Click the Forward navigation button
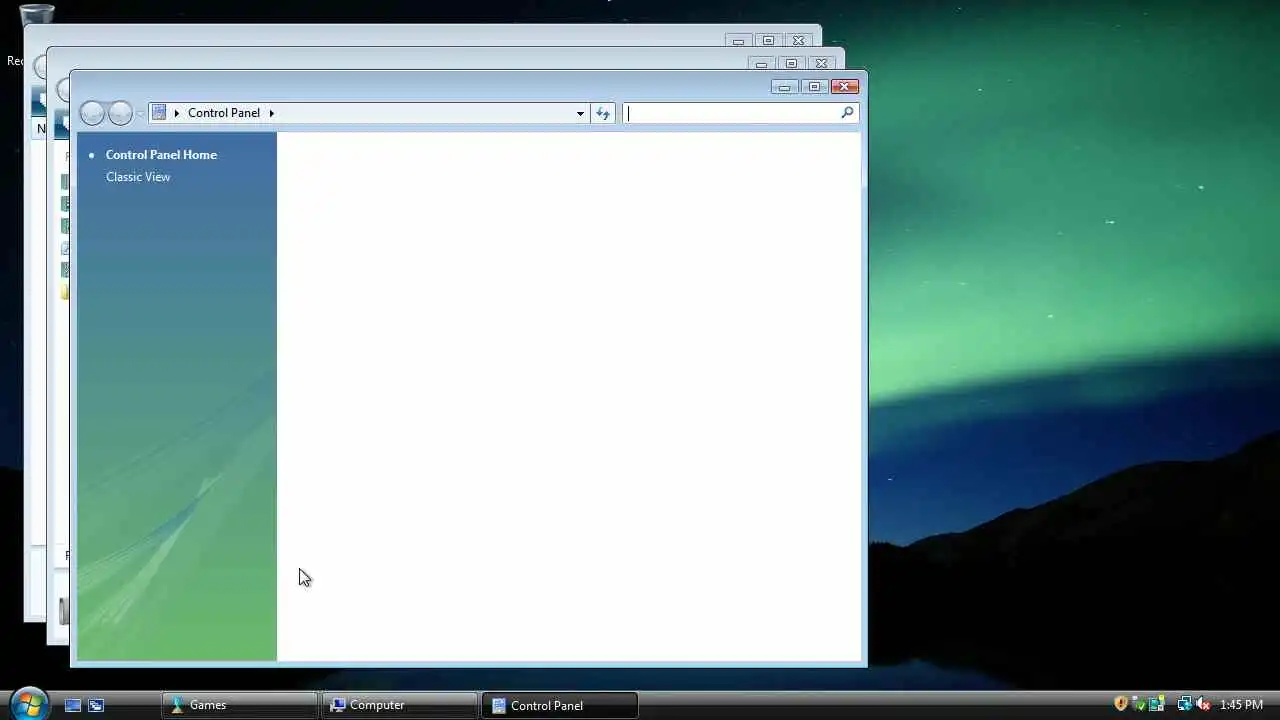Viewport: 1280px width, 720px height. pyautogui.click(x=120, y=113)
